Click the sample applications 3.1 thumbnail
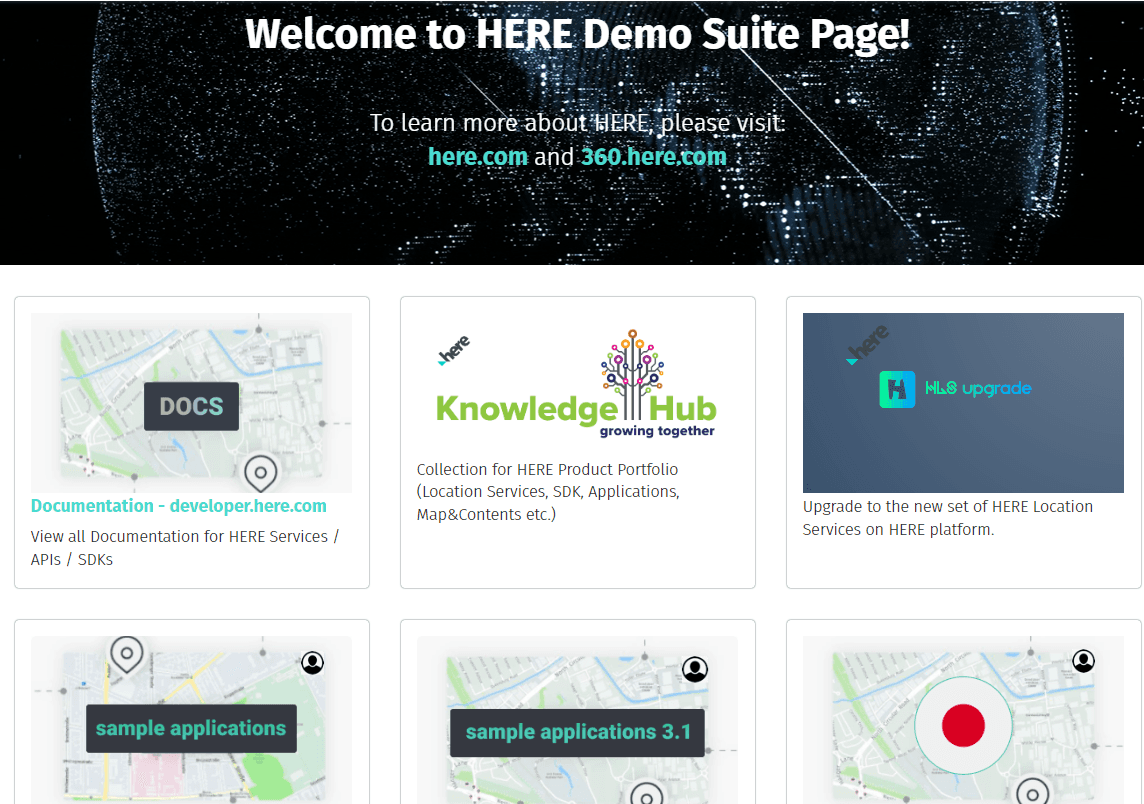This screenshot has height=804, width=1144. point(577,720)
